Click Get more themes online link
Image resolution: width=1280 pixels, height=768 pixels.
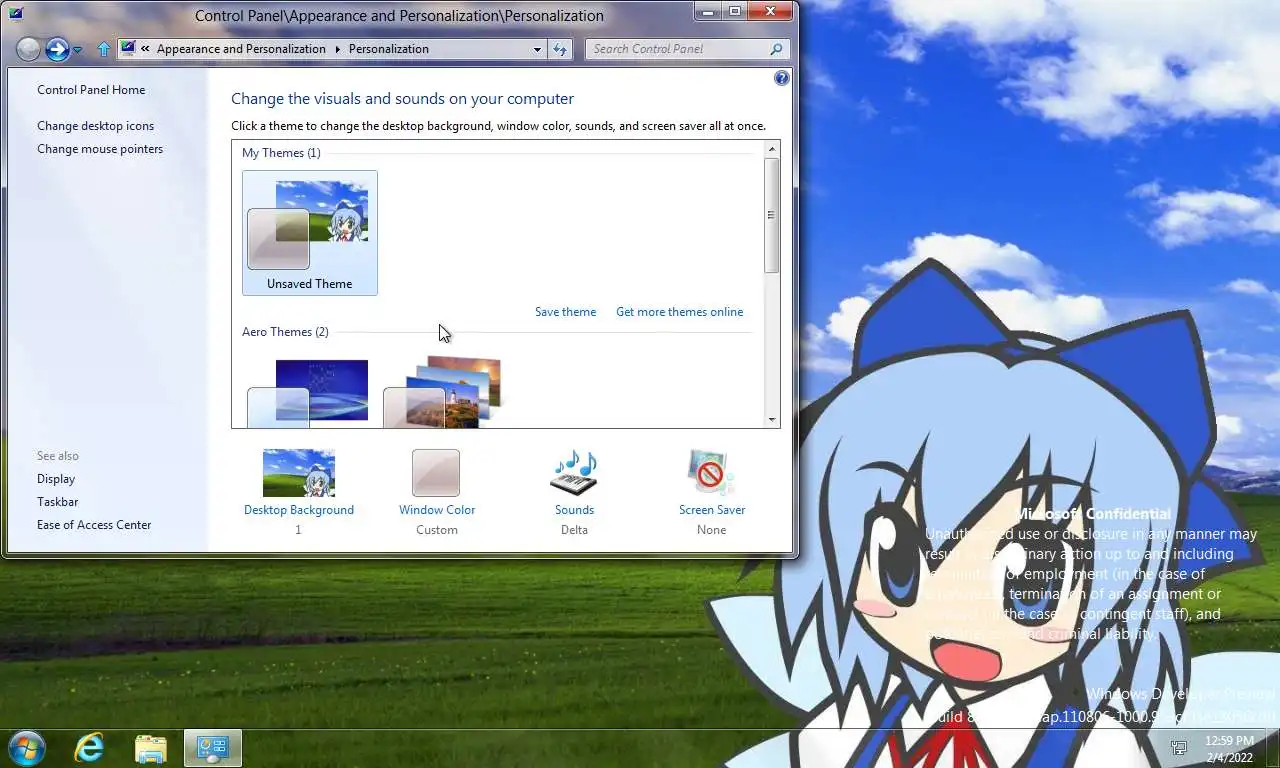coord(679,312)
